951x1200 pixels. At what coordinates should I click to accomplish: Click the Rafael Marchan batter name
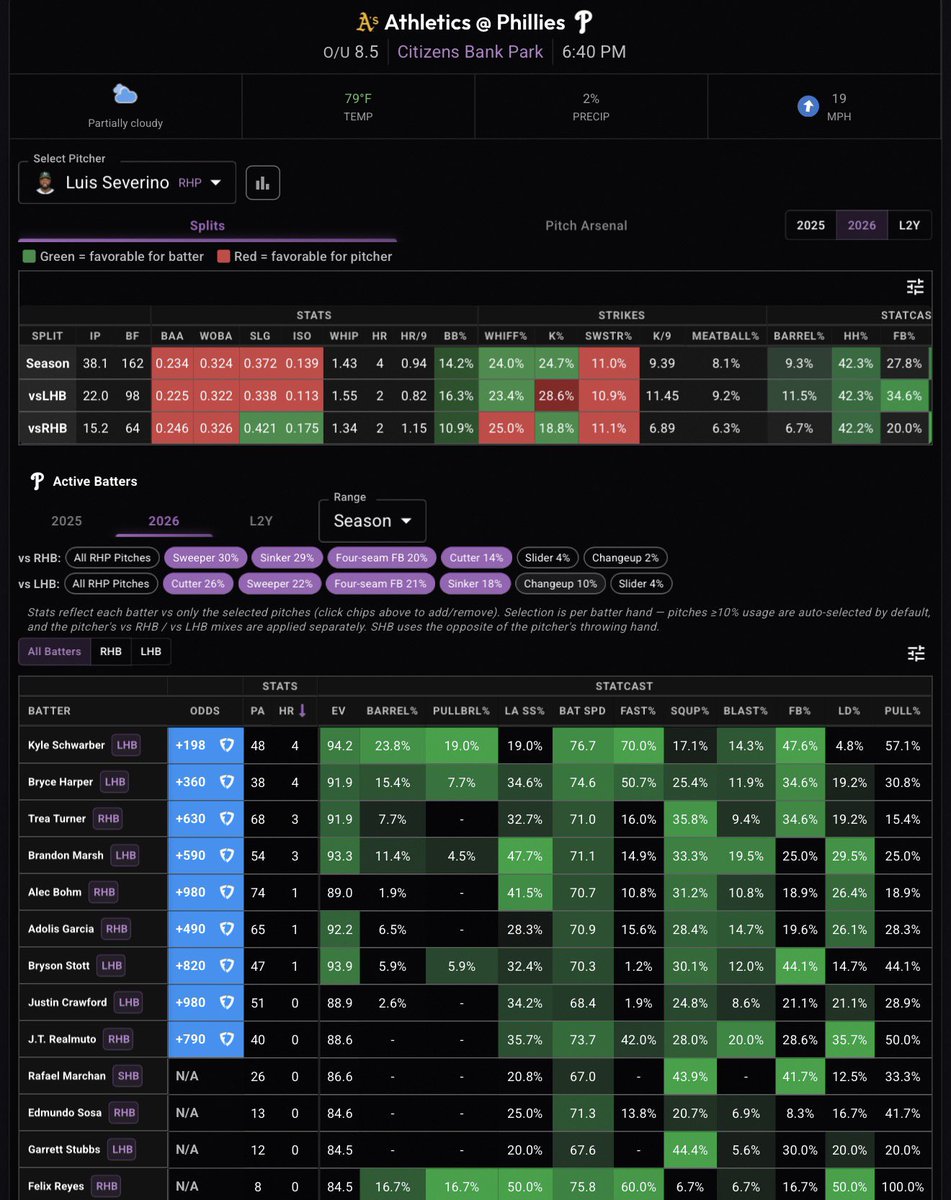click(66, 1076)
